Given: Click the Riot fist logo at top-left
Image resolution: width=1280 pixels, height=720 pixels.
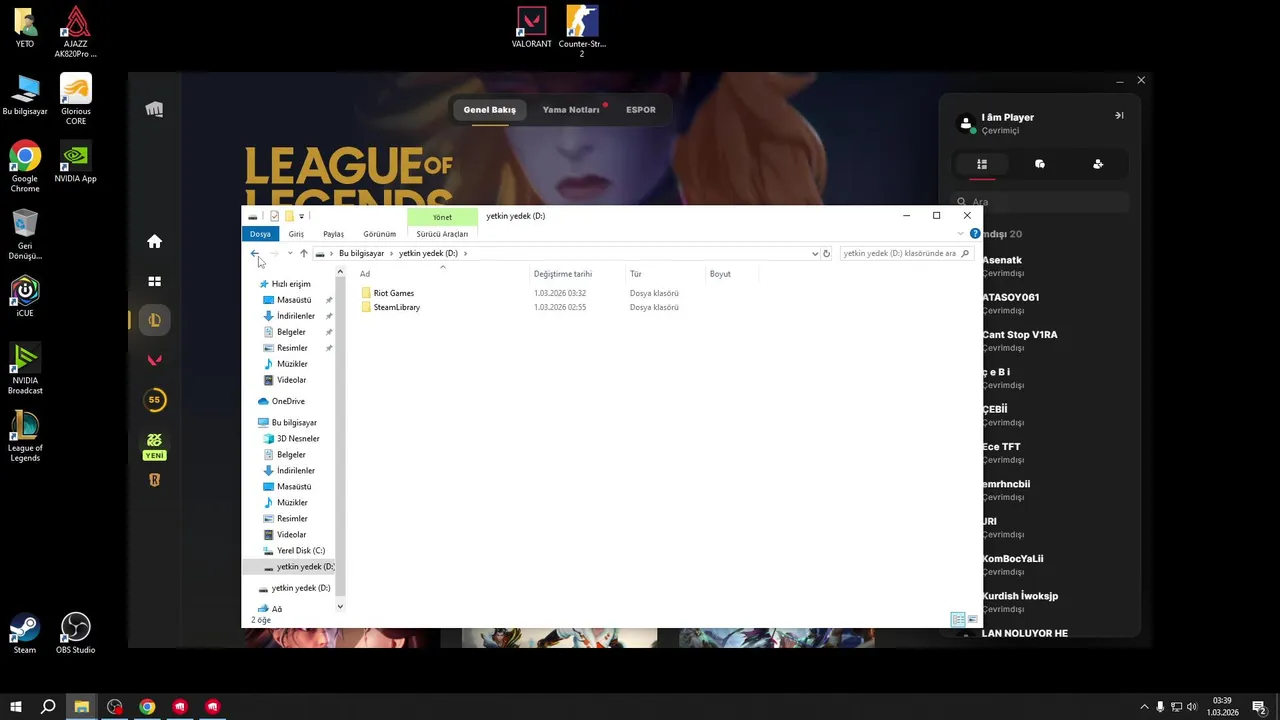Looking at the screenshot, I should [x=154, y=109].
